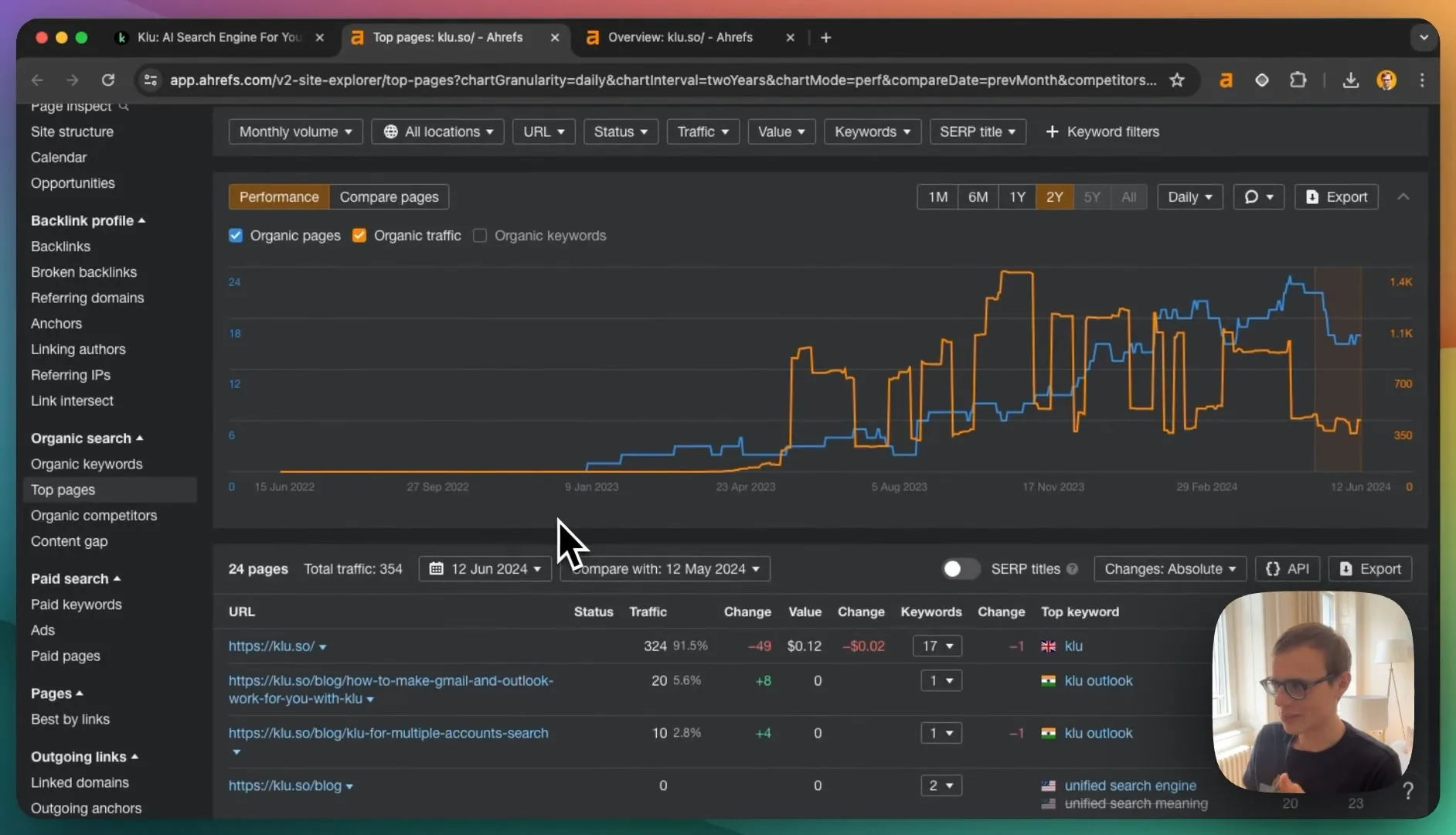Click the API button

click(1288, 569)
